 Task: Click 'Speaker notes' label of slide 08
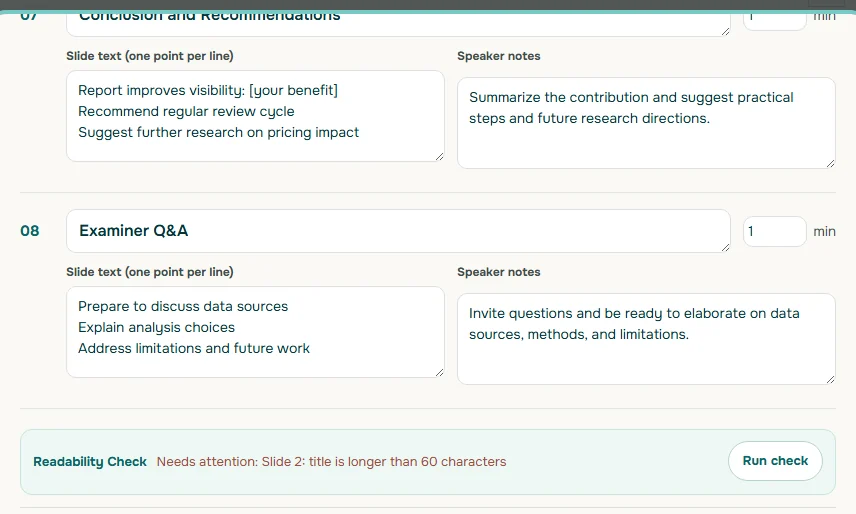click(x=498, y=272)
